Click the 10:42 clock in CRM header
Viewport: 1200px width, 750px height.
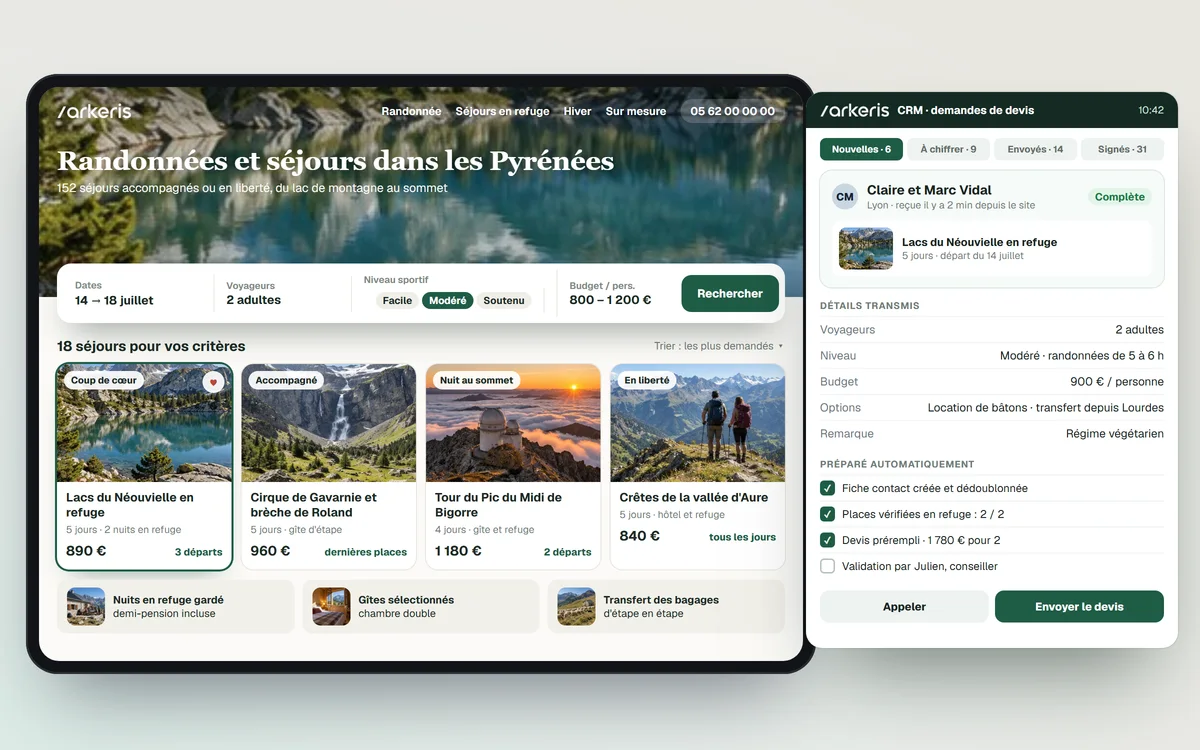1150,110
